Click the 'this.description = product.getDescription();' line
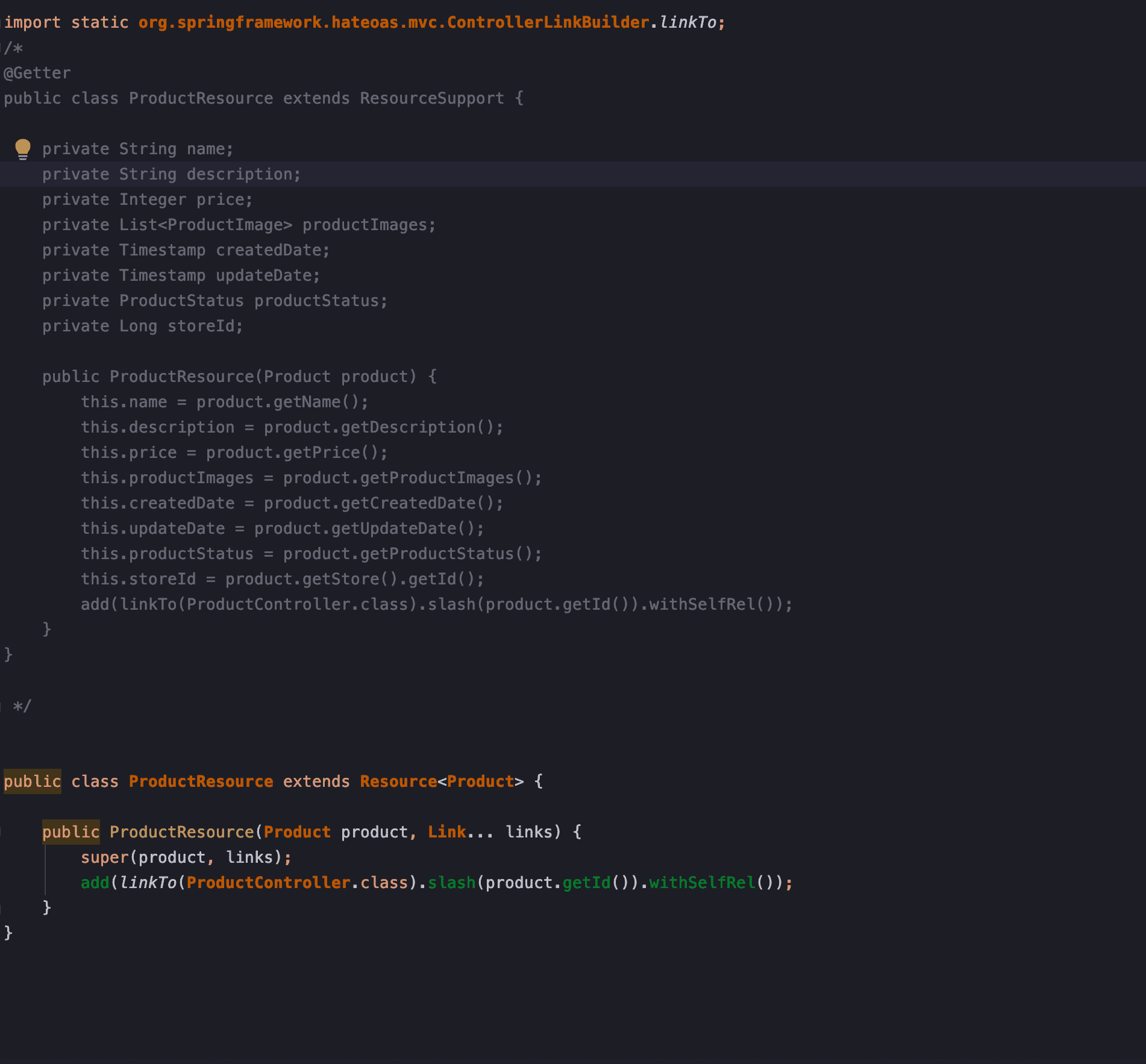Screen dimensions: 1146x1064 pos(292,427)
